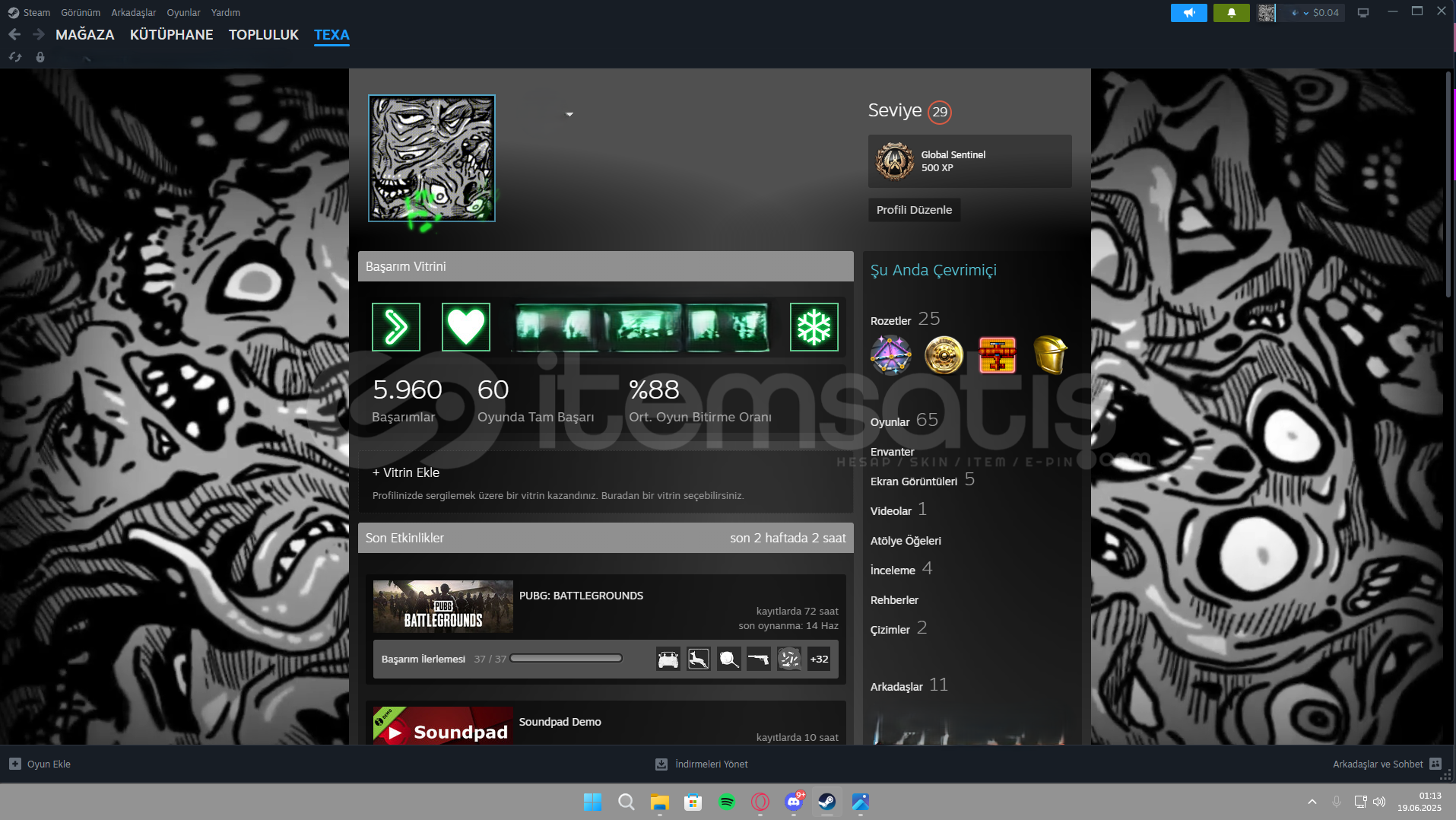Click the PUBG achievement progress bar
This screenshot has height=820, width=1456.
pyautogui.click(x=566, y=659)
